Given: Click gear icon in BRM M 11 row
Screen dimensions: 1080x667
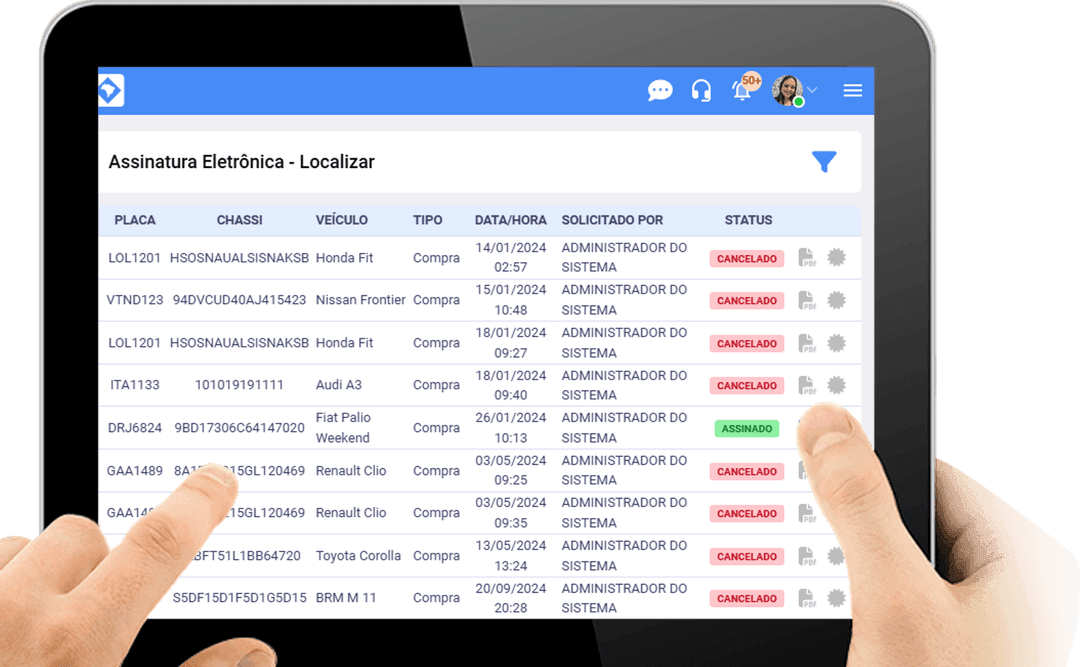Looking at the screenshot, I should coord(837,598).
